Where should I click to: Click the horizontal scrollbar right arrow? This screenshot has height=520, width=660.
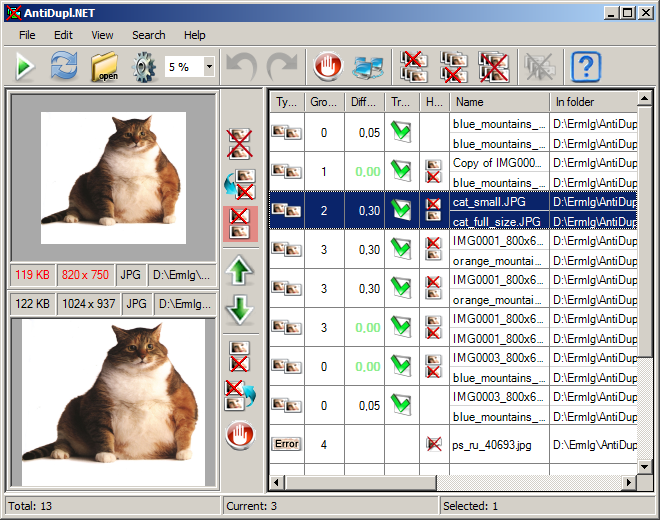[x=629, y=482]
